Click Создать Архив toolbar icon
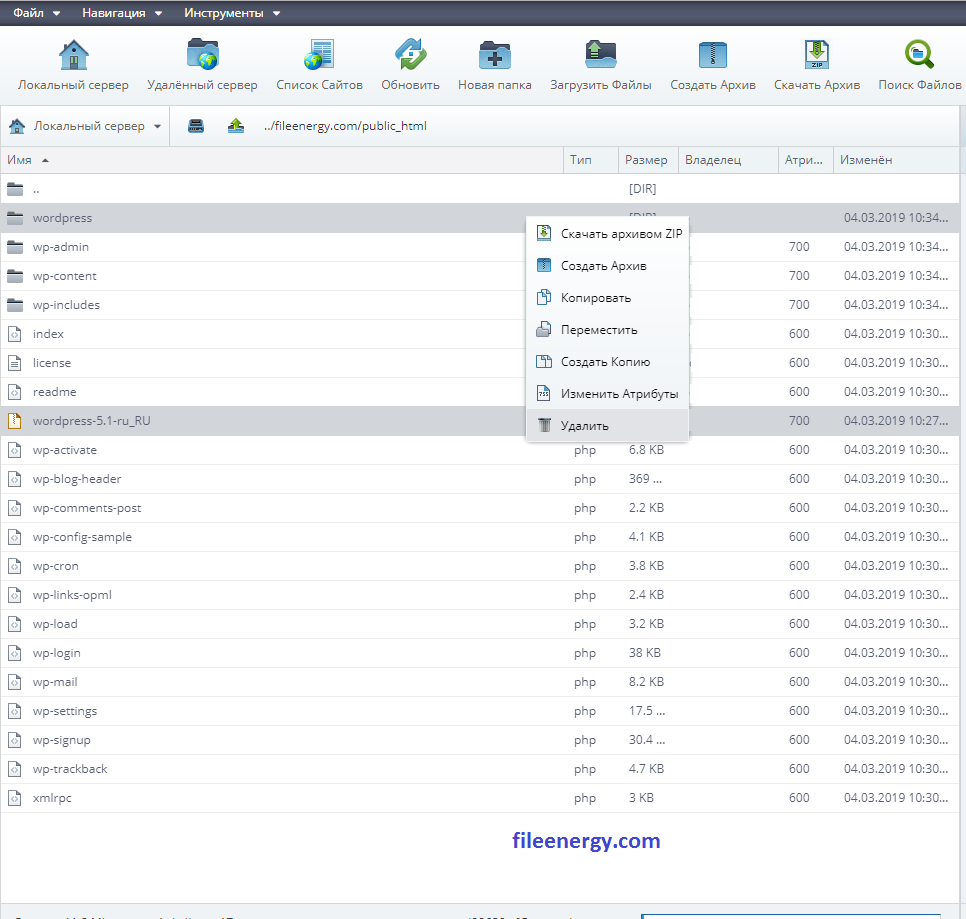The image size is (966, 919). (x=713, y=55)
